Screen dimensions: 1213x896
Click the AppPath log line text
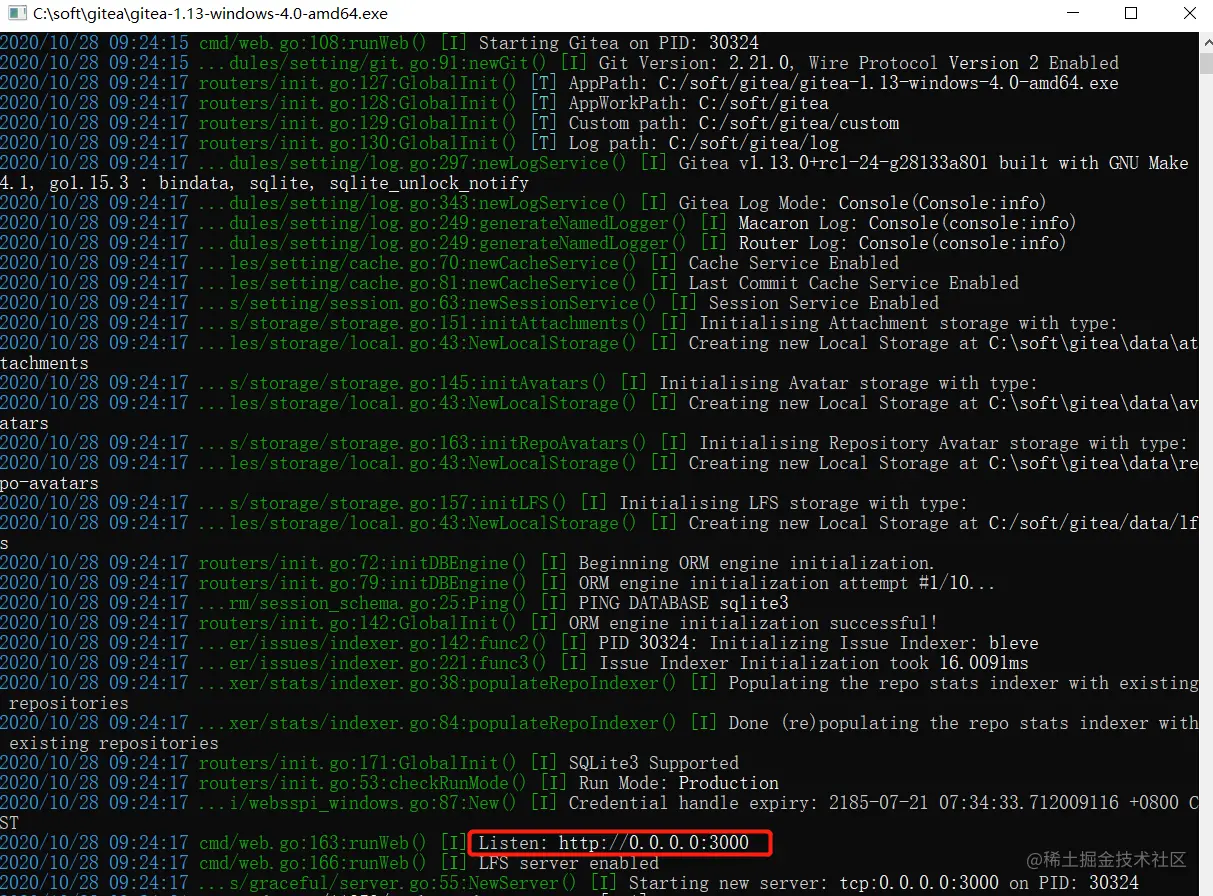pos(843,83)
